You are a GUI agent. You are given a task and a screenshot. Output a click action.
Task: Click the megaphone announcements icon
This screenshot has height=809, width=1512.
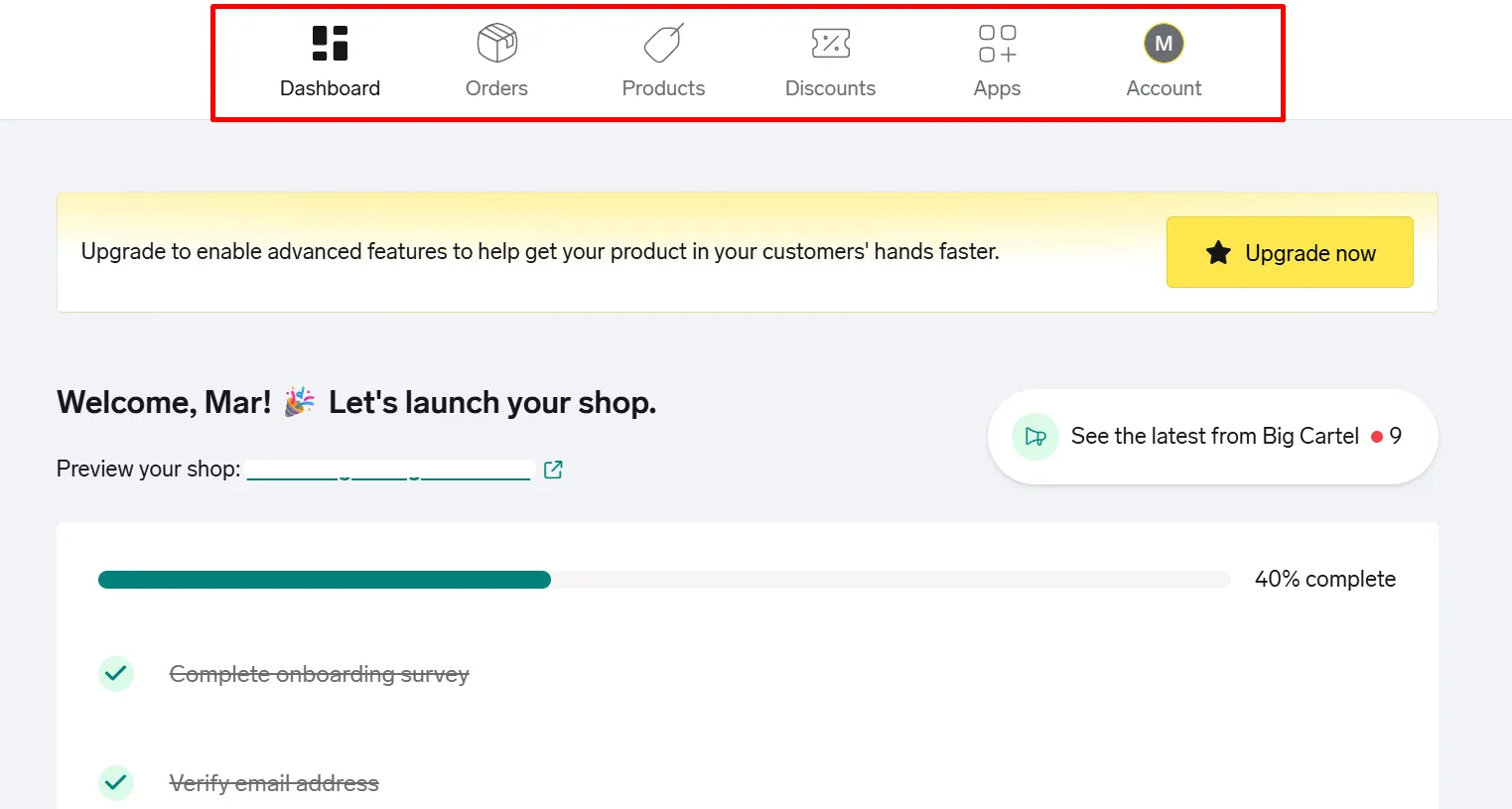pos(1034,437)
